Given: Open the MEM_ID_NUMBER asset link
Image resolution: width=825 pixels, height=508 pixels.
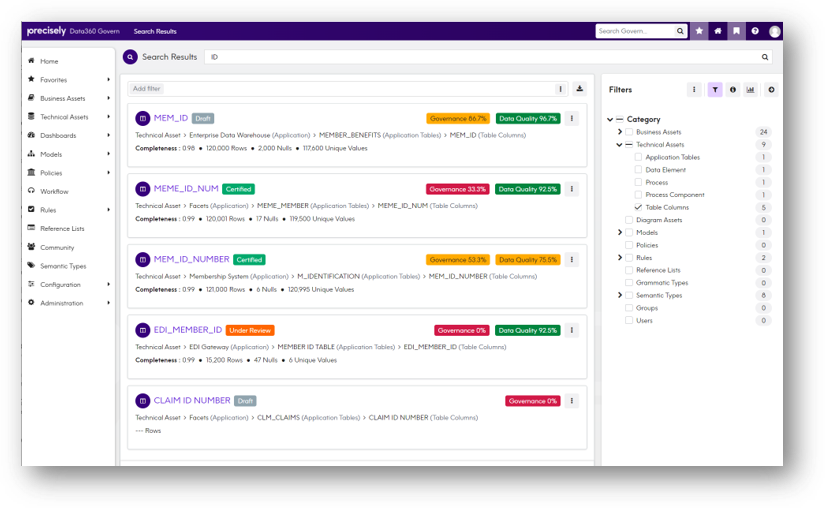Looking at the screenshot, I should (x=192, y=259).
